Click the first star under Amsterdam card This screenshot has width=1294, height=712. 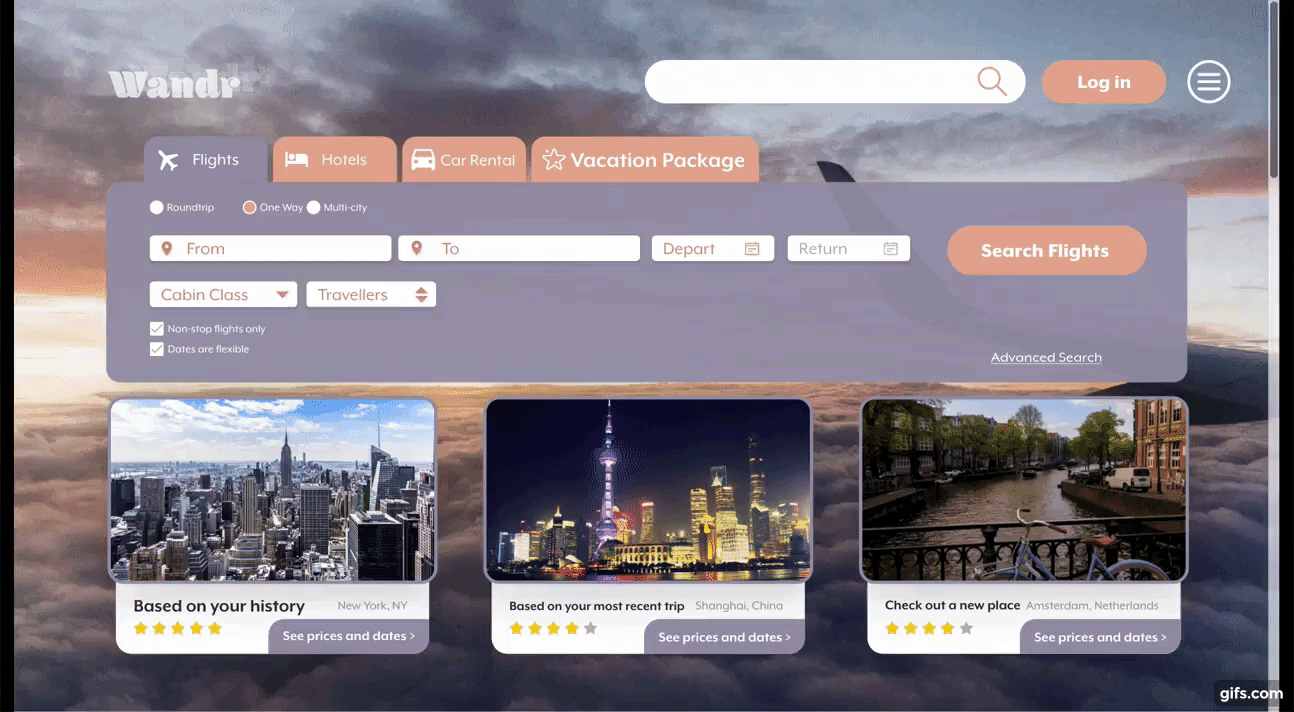pyautogui.click(x=892, y=628)
